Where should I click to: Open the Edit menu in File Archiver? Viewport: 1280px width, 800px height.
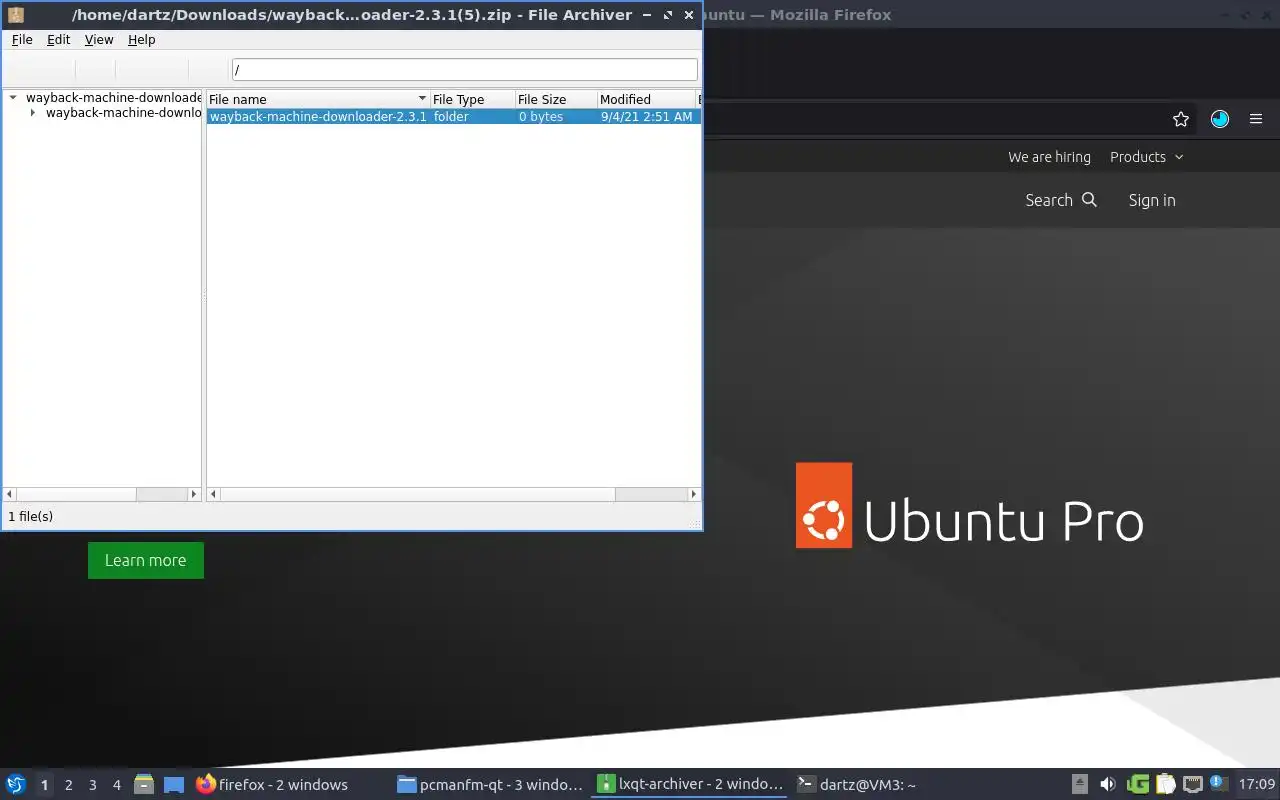(59, 40)
